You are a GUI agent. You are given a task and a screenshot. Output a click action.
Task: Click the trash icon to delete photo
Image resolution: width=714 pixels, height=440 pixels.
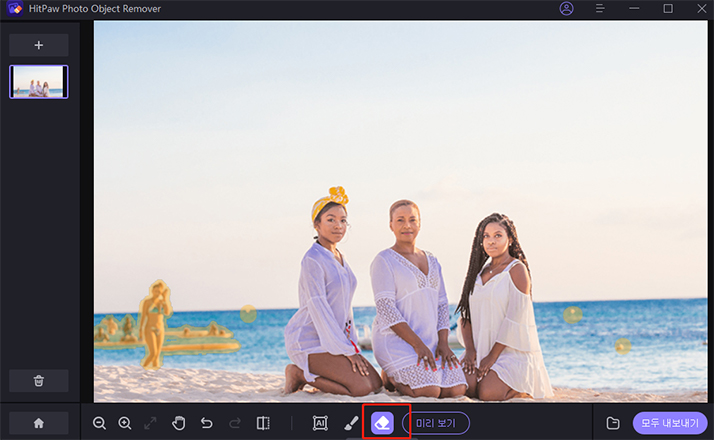(39, 380)
